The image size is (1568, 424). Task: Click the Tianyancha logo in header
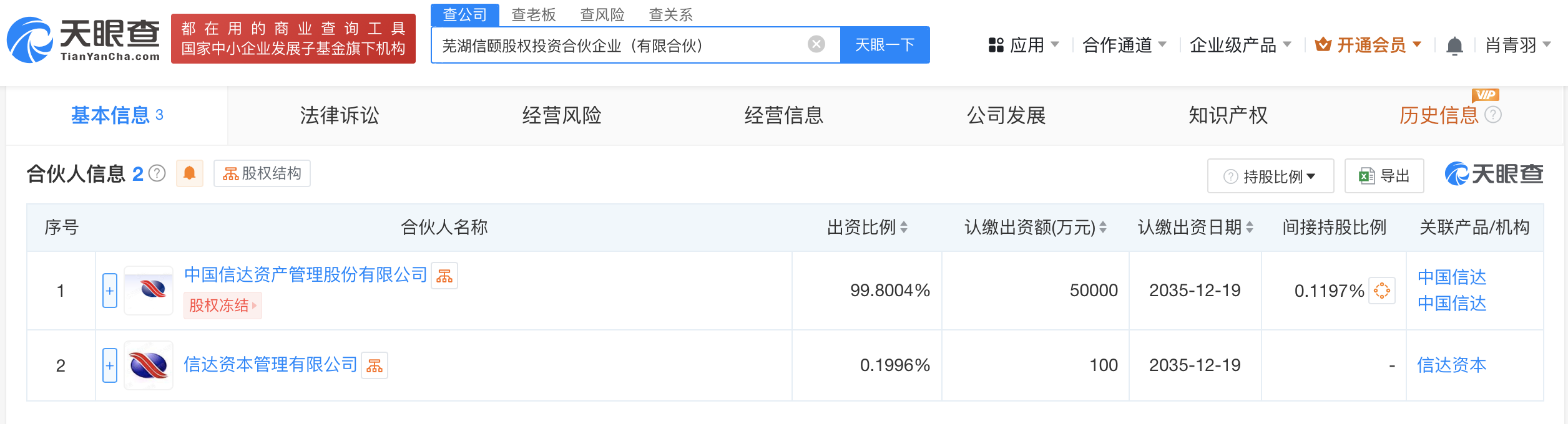[84, 40]
